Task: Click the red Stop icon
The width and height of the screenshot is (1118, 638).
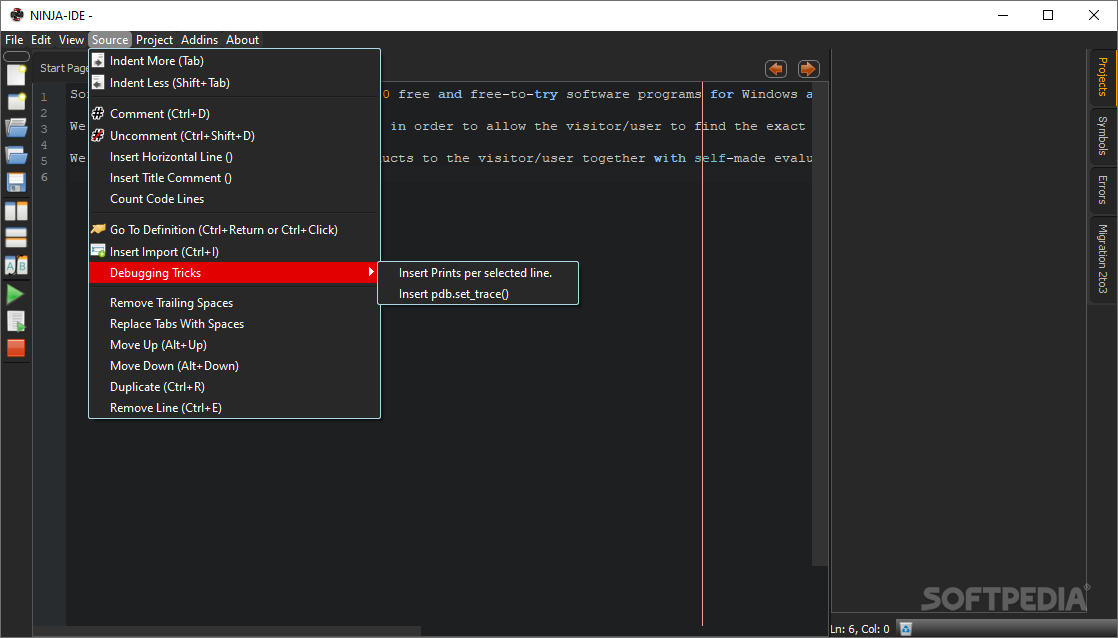Action: (x=16, y=348)
